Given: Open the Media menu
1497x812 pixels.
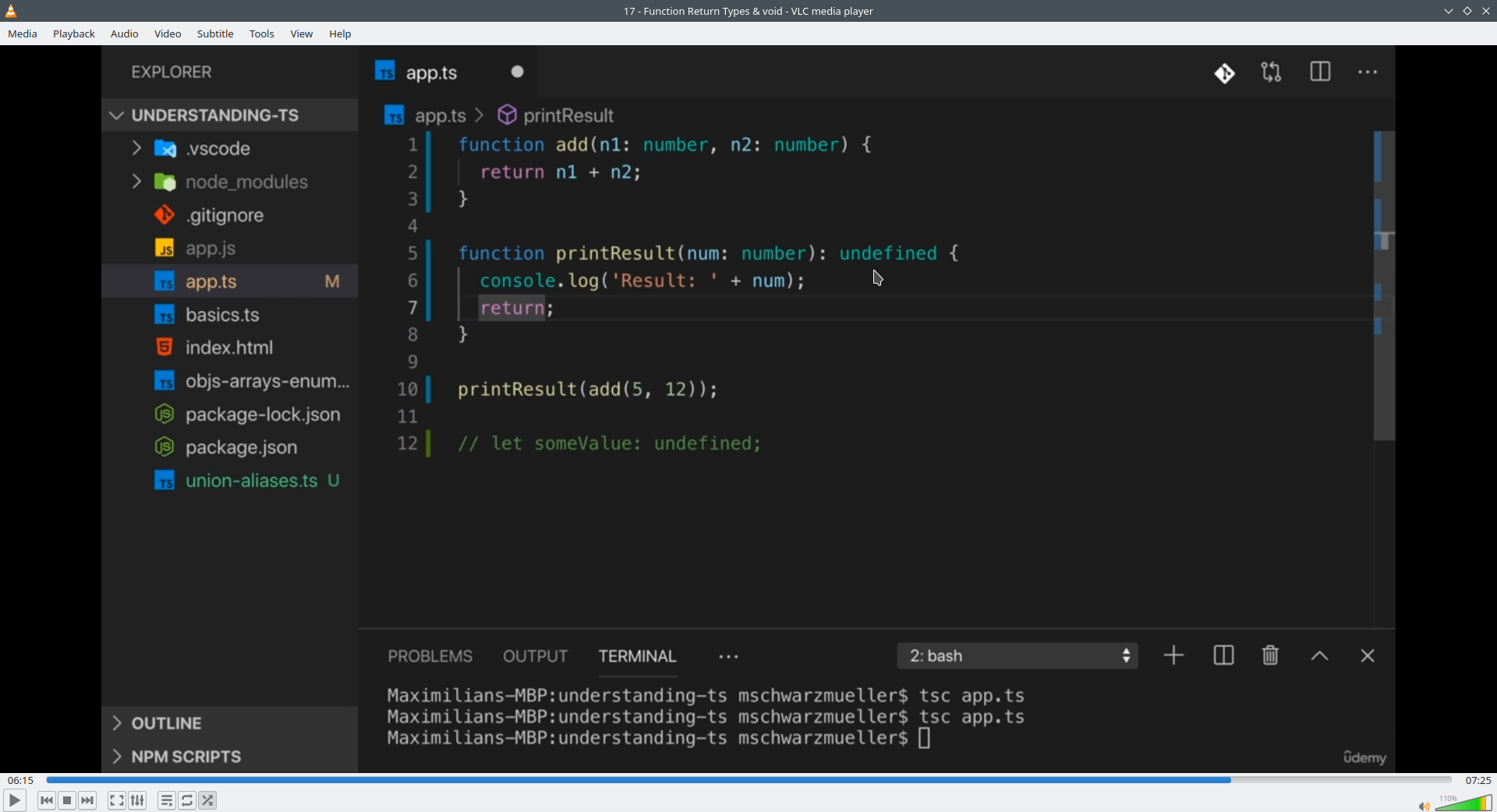Looking at the screenshot, I should (x=23, y=34).
